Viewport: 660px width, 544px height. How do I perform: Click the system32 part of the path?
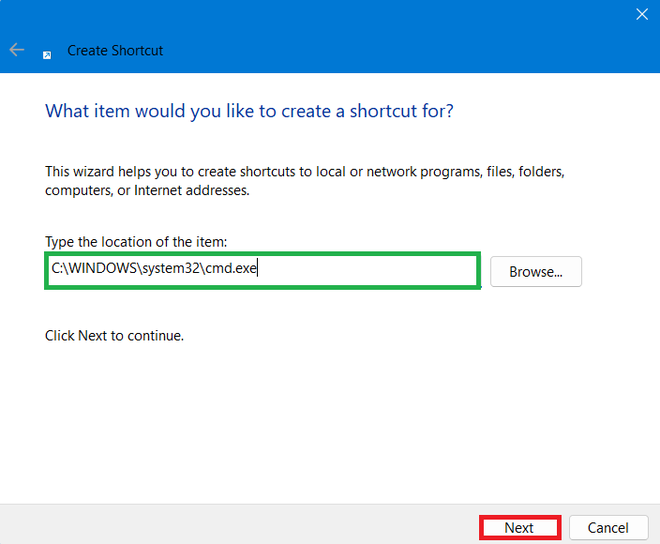pos(173,269)
